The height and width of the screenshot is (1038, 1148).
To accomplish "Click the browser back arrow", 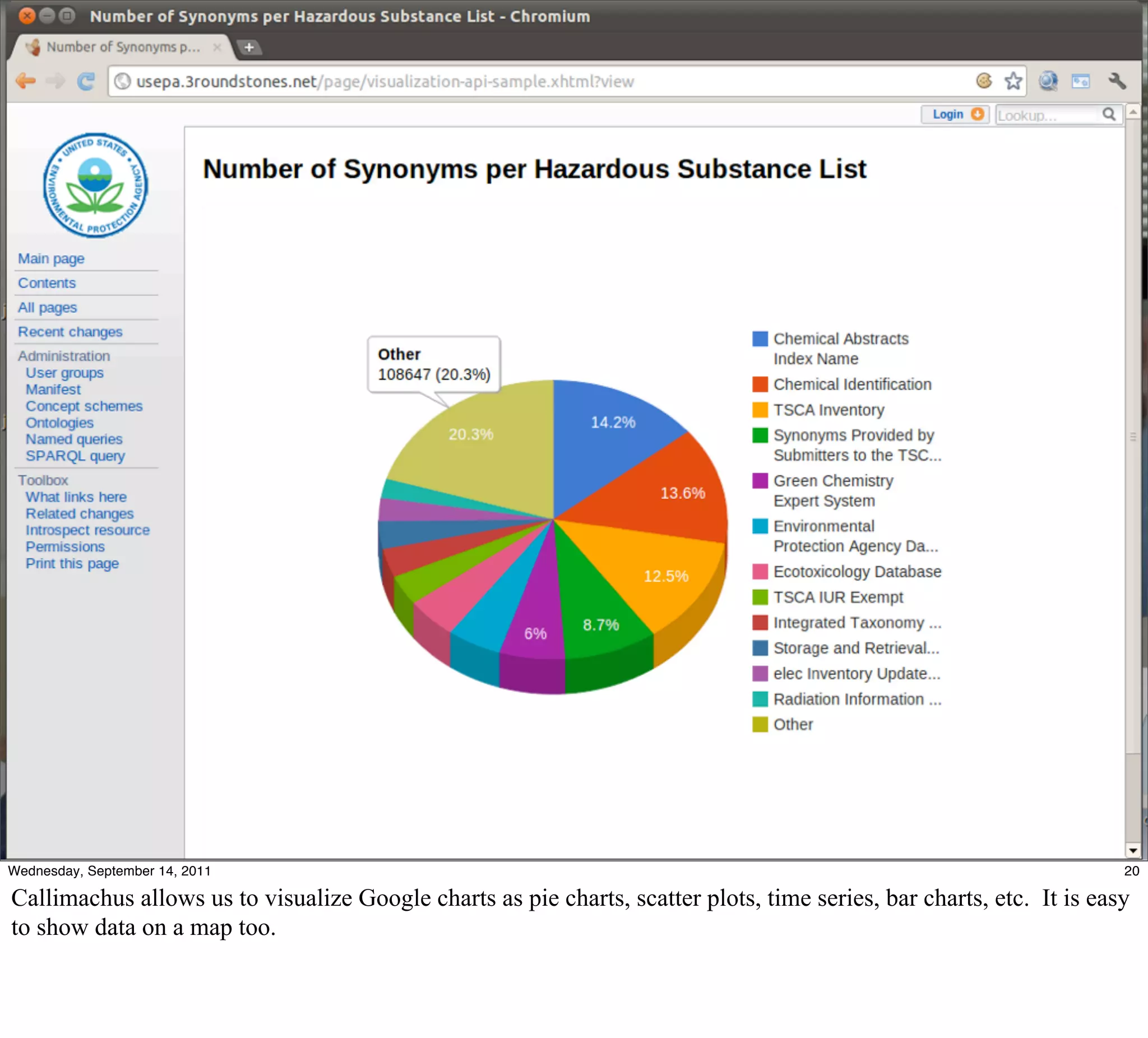I will (26, 81).
